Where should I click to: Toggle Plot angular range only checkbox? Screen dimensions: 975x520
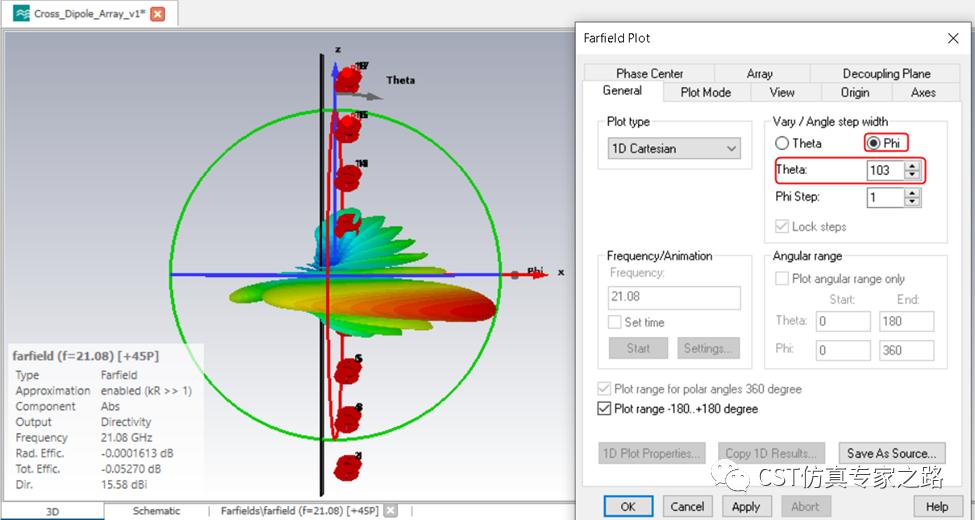click(782, 279)
